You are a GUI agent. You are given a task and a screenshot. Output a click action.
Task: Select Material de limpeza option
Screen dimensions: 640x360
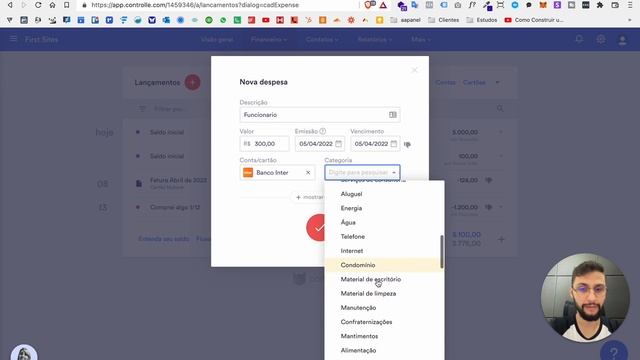pos(368,293)
